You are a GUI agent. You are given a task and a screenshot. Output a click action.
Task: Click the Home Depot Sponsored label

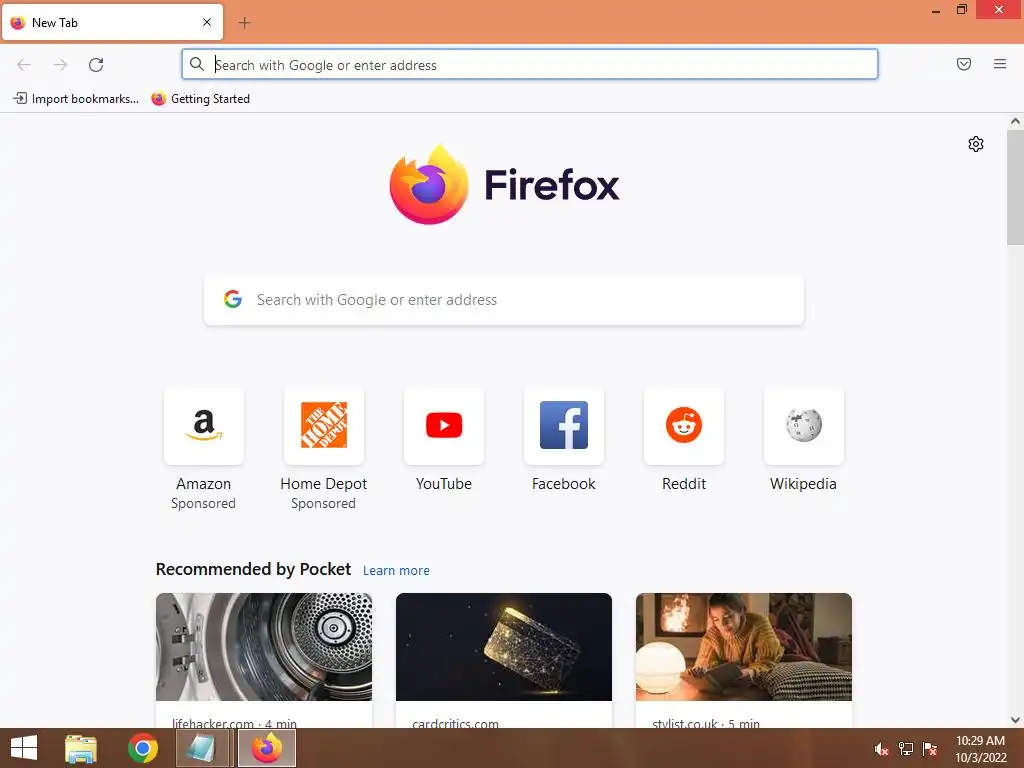pos(323,504)
